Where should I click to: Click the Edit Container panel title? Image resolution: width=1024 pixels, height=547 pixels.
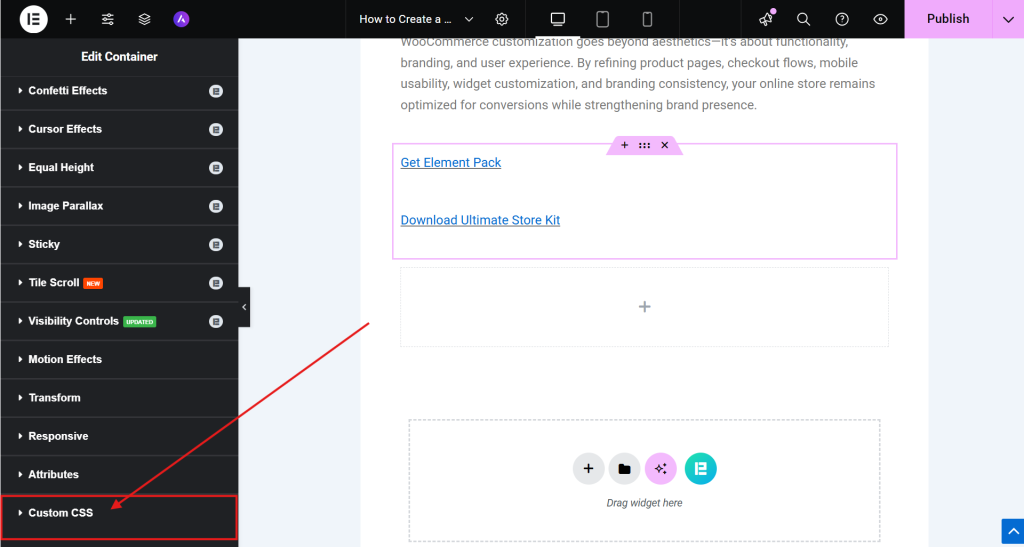pos(119,57)
